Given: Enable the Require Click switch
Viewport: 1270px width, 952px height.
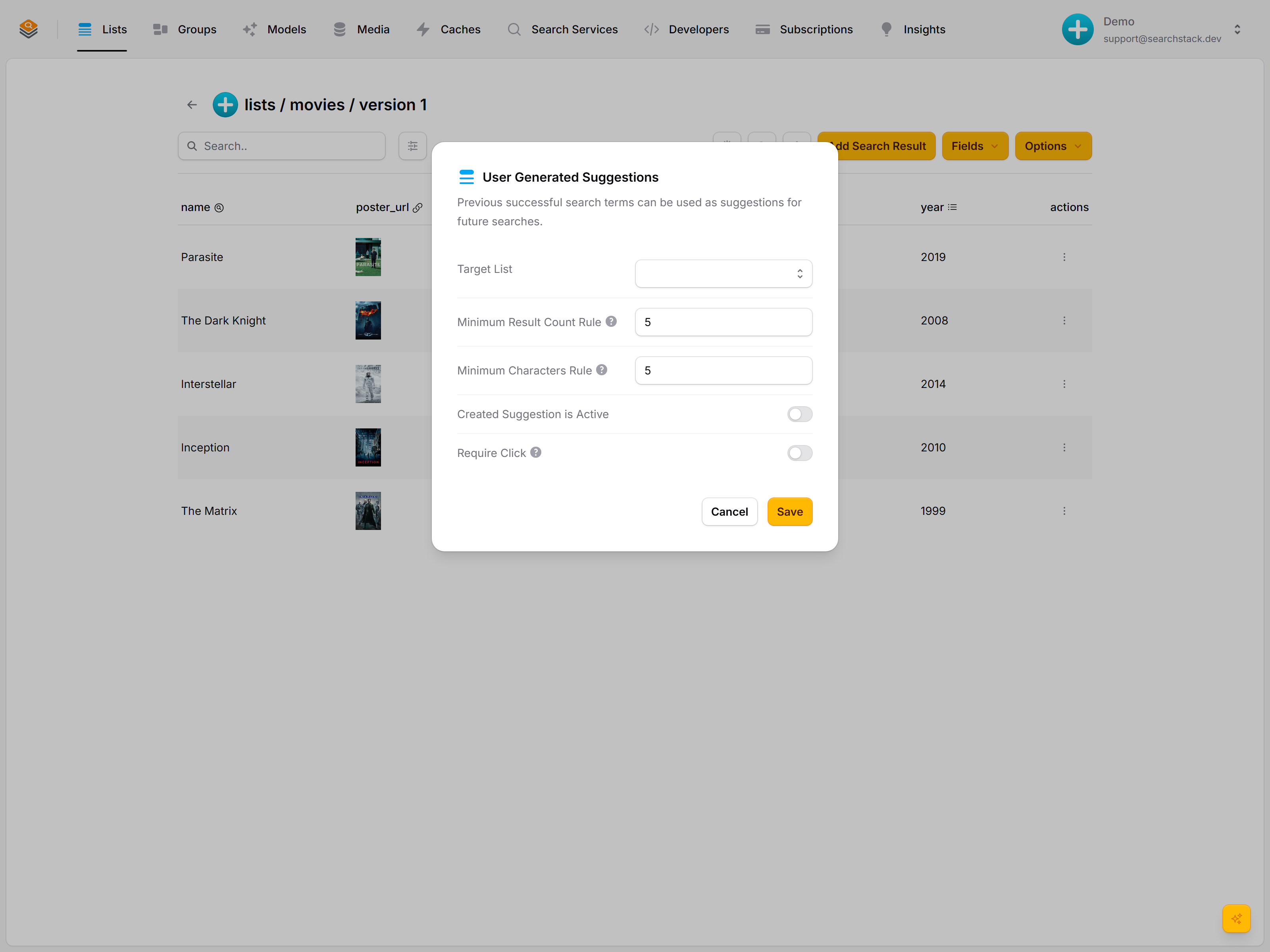Looking at the screenshot, I should (799, 453).
